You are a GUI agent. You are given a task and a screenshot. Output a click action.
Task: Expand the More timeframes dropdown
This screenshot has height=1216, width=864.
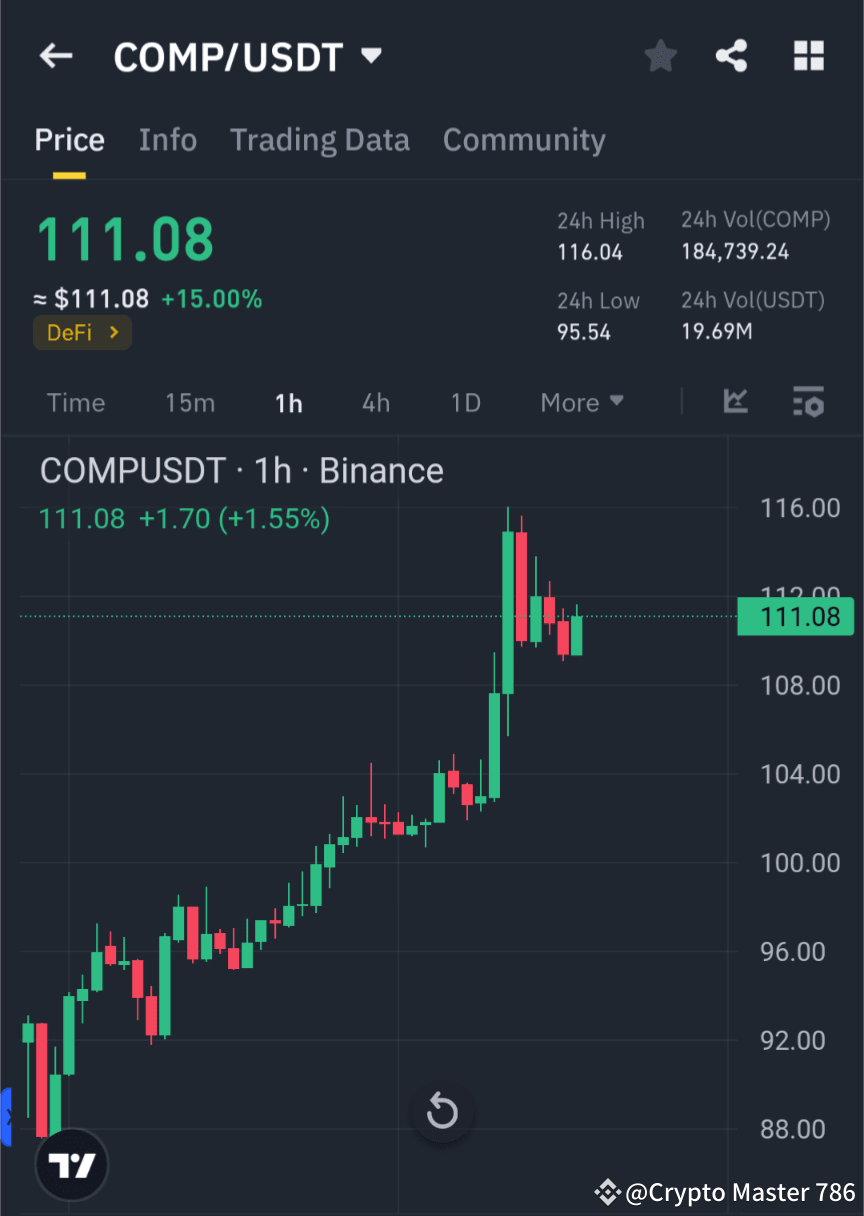[x=581, y=402]
